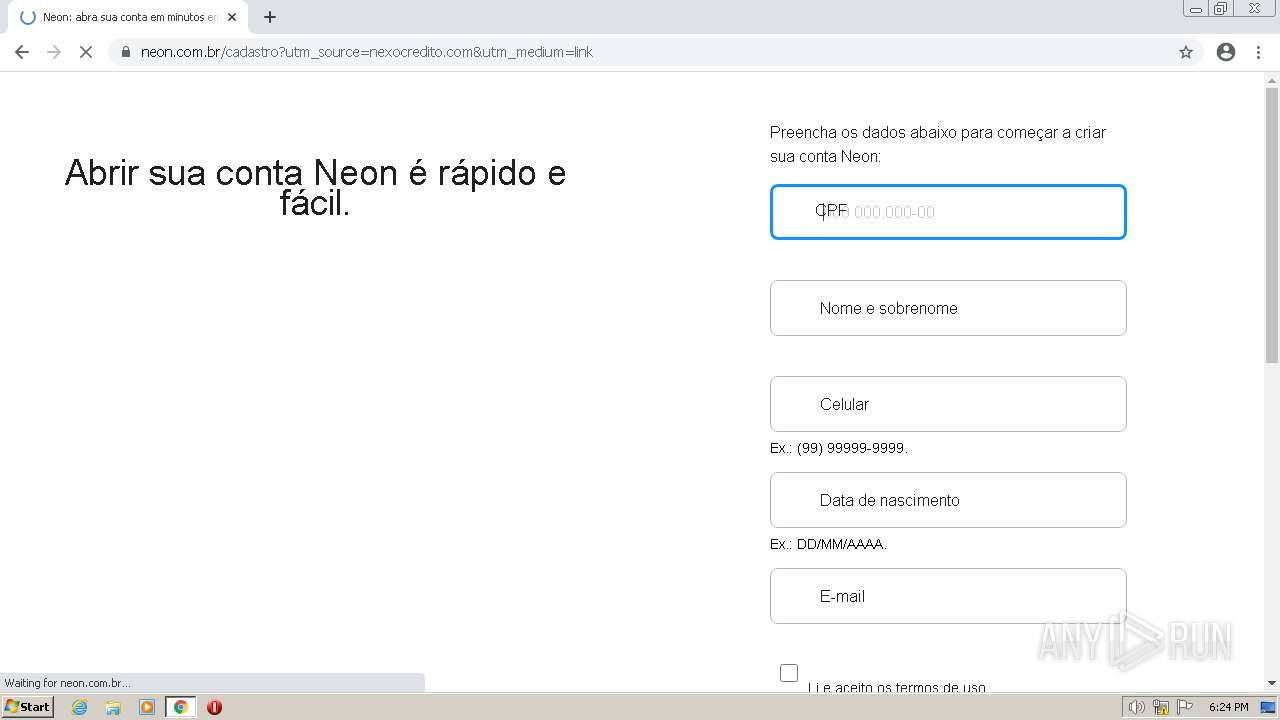This screenshot has height=720, width=1280.
Task: Launch Internet Explorer from taskbar
Action: tap(79, 707)
